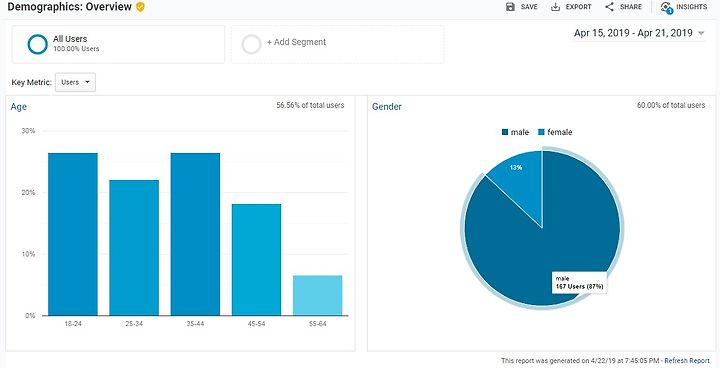This screenshot has width=720, height=368.
Task: Click the yellow verified shield icon
Action: point(141,7)
